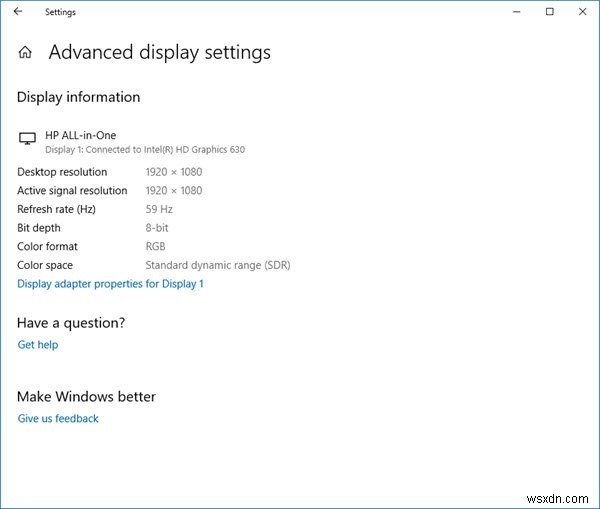Select the 'Active signal resolution' label

pos(72,191)
